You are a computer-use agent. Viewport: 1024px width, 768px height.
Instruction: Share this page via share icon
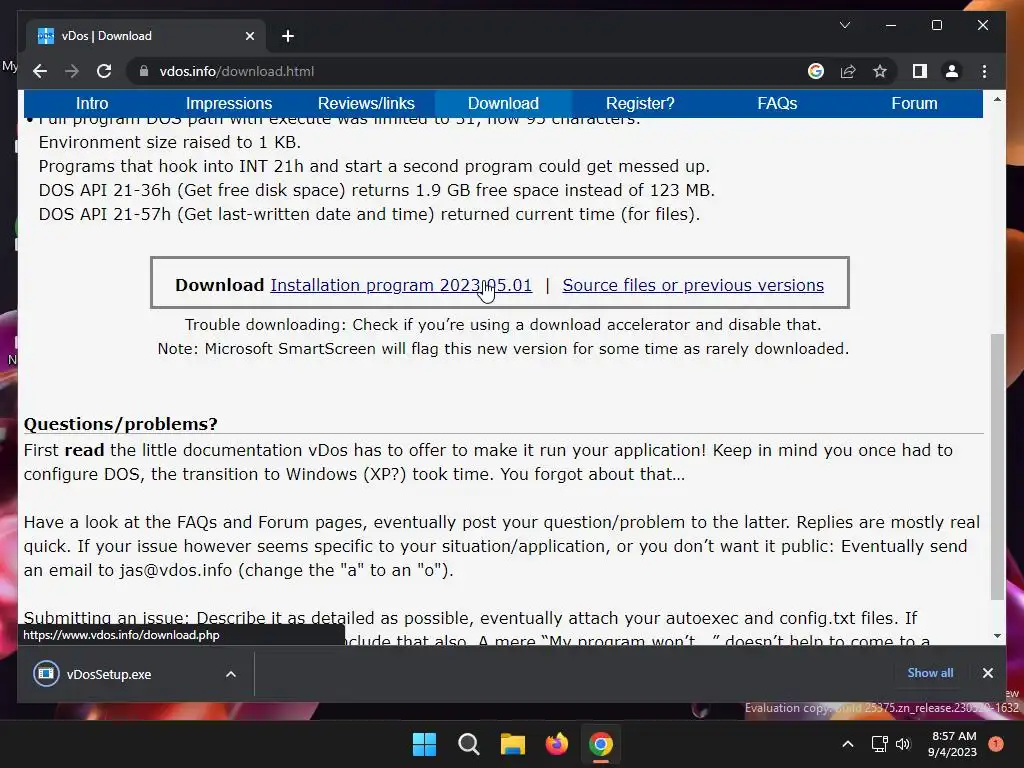tap(848, 71)
